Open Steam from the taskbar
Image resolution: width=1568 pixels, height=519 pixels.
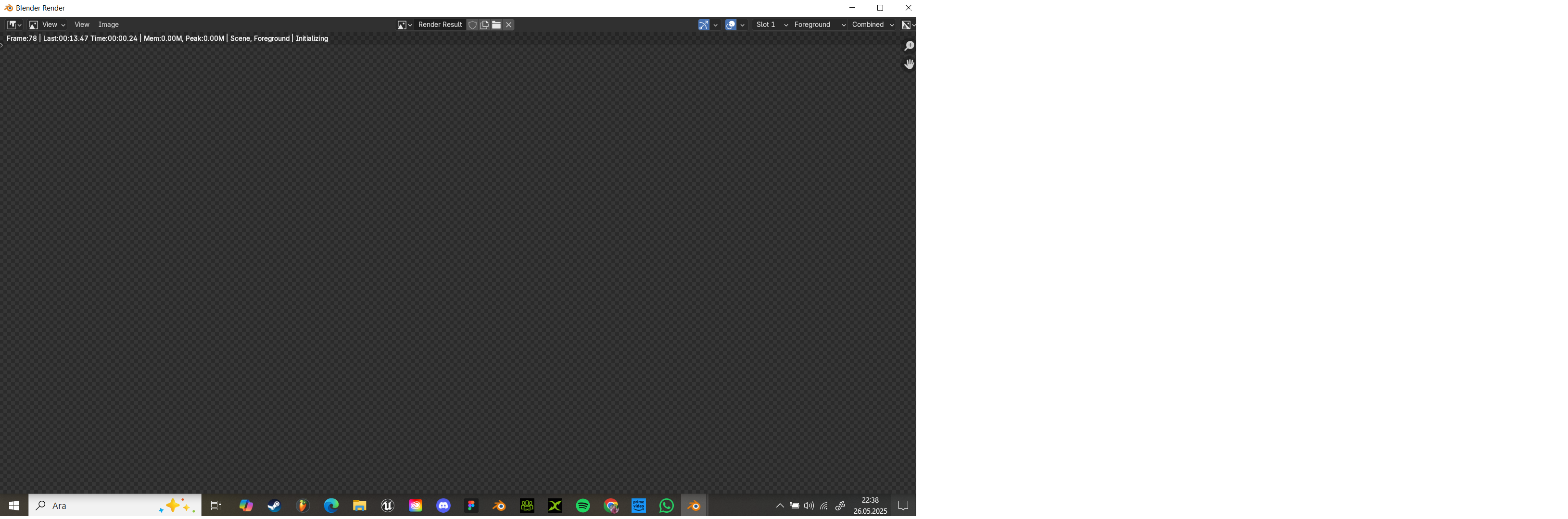tap(275, 506)
